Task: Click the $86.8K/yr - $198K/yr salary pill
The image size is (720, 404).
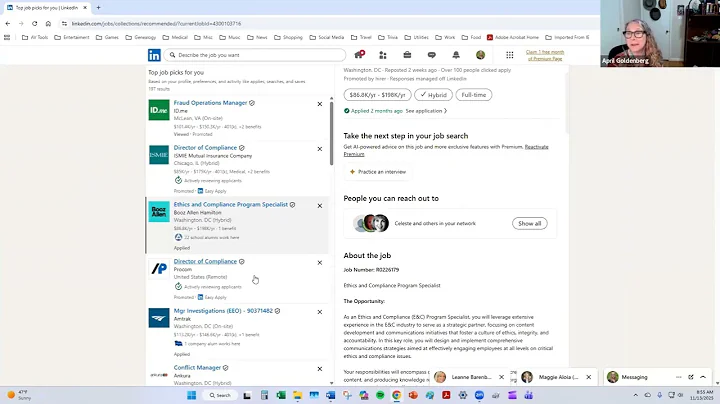Action: (377, 95)
